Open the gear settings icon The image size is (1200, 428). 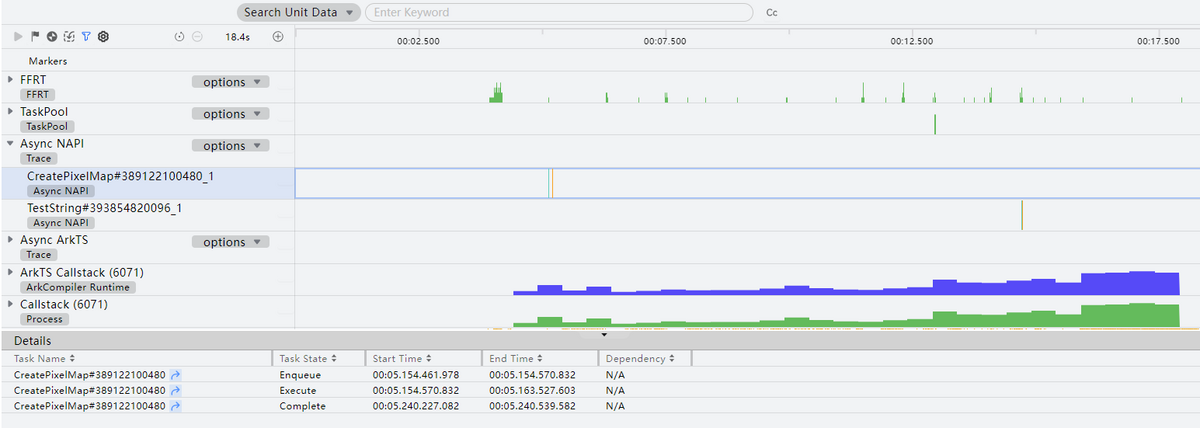click(103, 36)
